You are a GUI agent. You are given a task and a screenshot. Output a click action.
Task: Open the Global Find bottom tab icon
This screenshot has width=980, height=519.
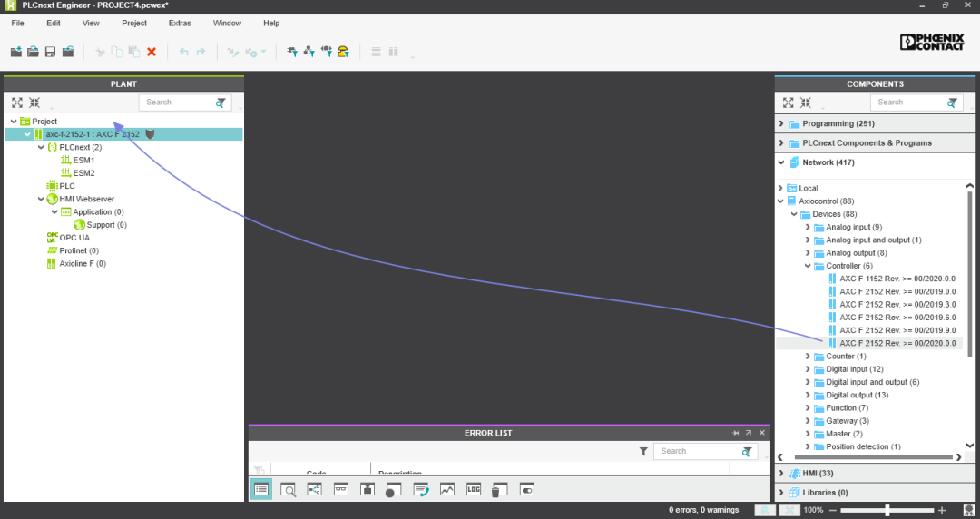[x=288, y=490]
